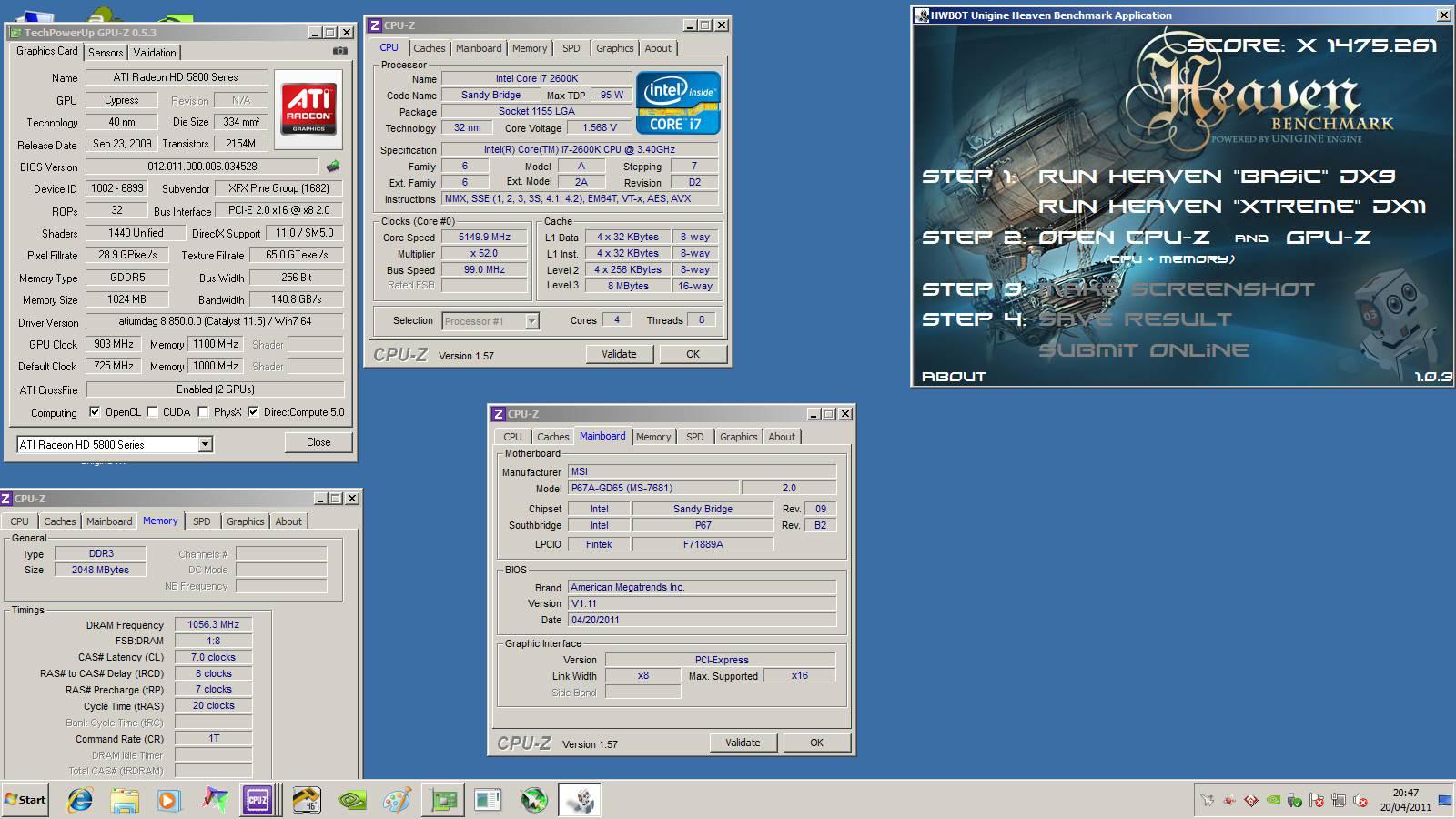Switch to GPU-Z Sensors tab
Screen dimensions: 1456x819
pos(106,53)
